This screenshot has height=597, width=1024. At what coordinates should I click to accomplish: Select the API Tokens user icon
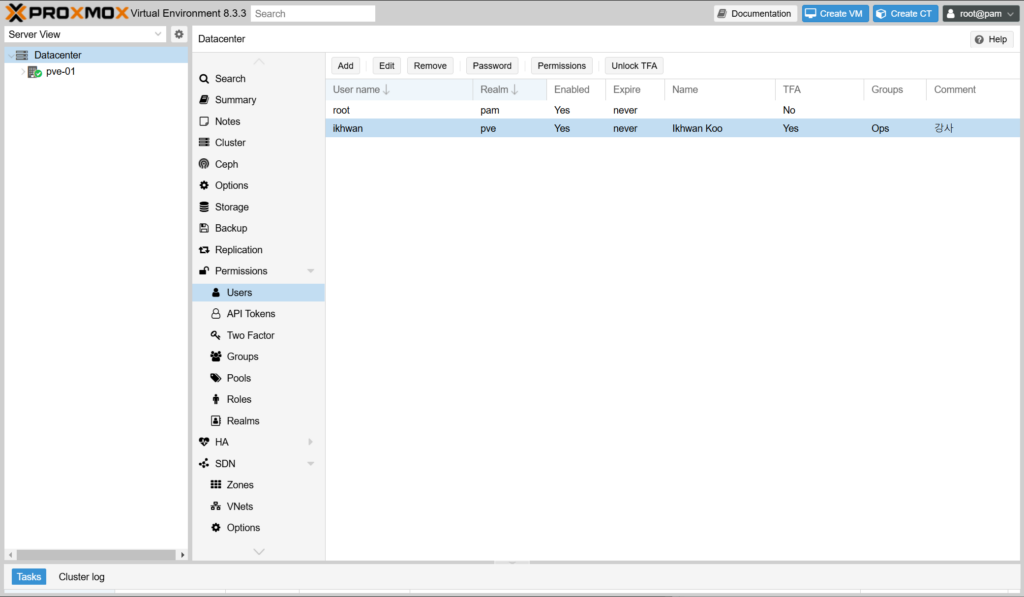tap(216, 314)
